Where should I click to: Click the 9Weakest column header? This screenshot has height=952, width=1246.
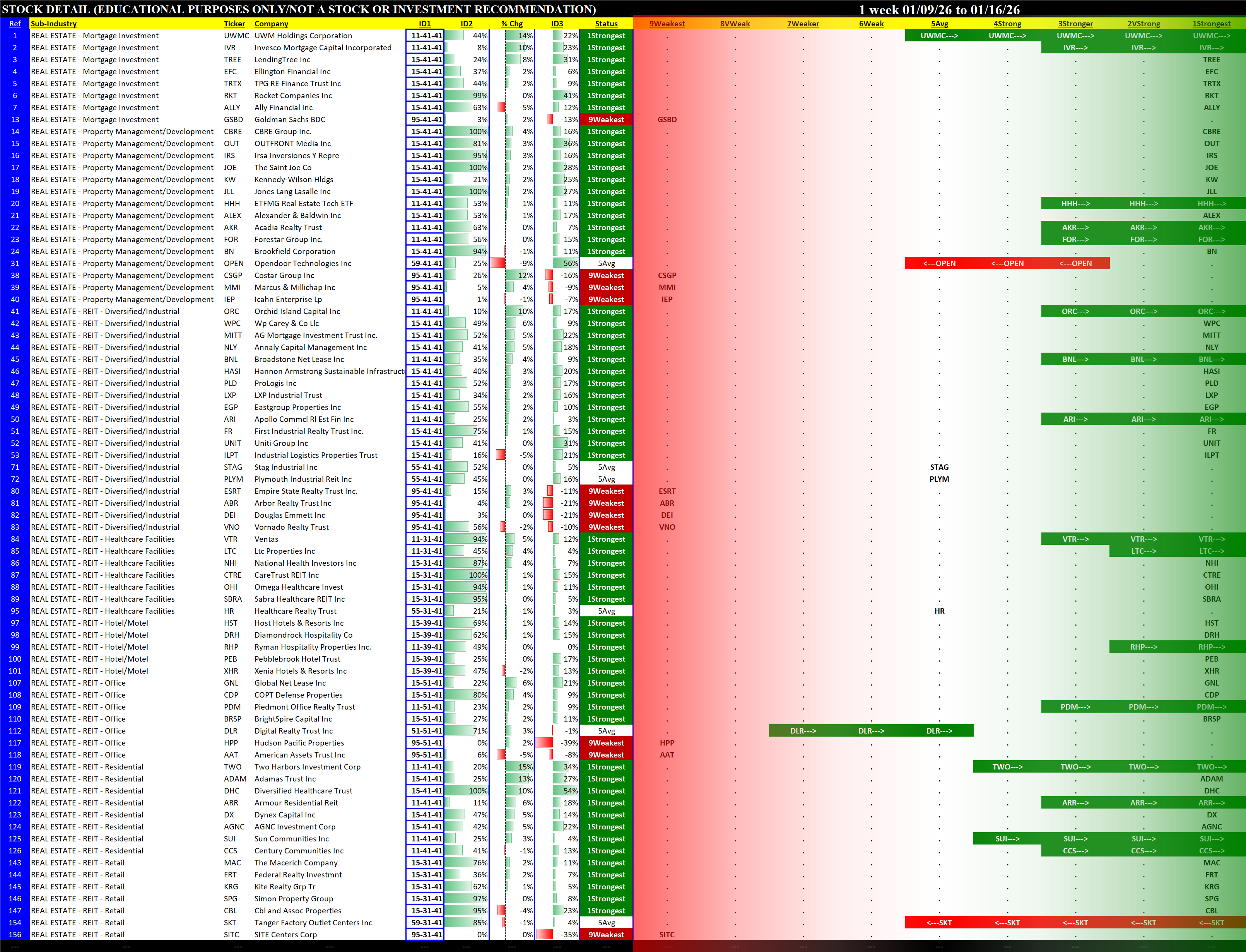click(667, 24)
